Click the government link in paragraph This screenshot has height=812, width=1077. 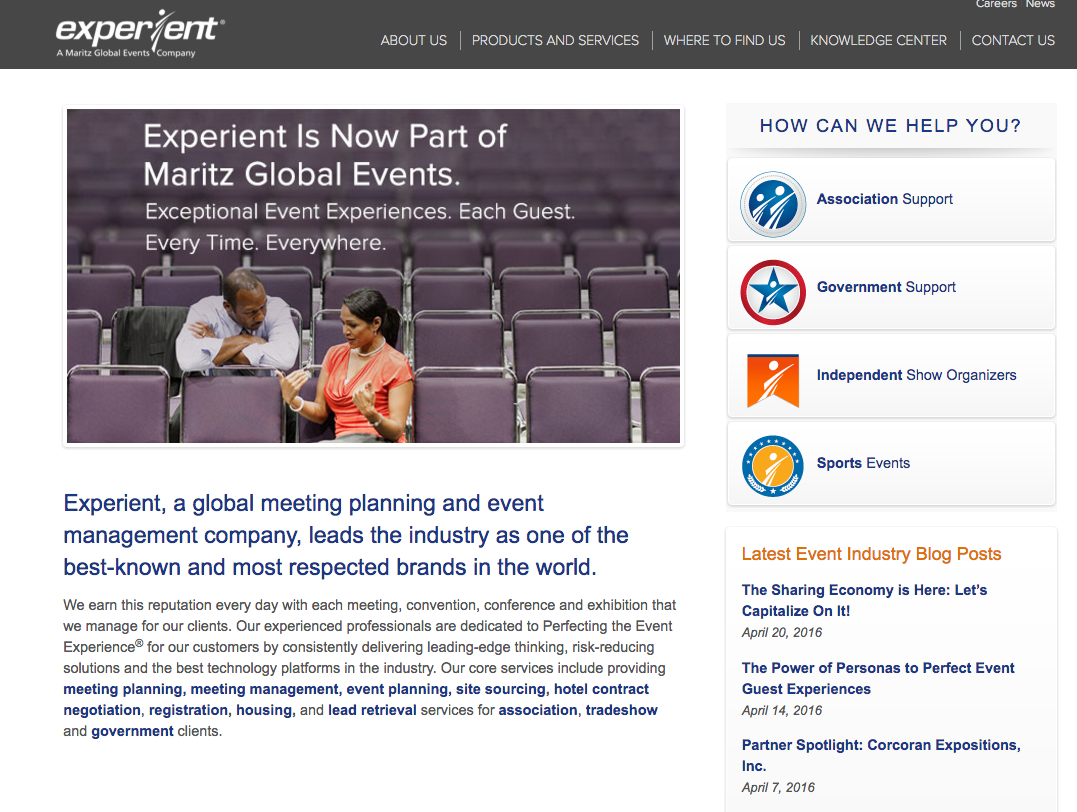point(133,732)
